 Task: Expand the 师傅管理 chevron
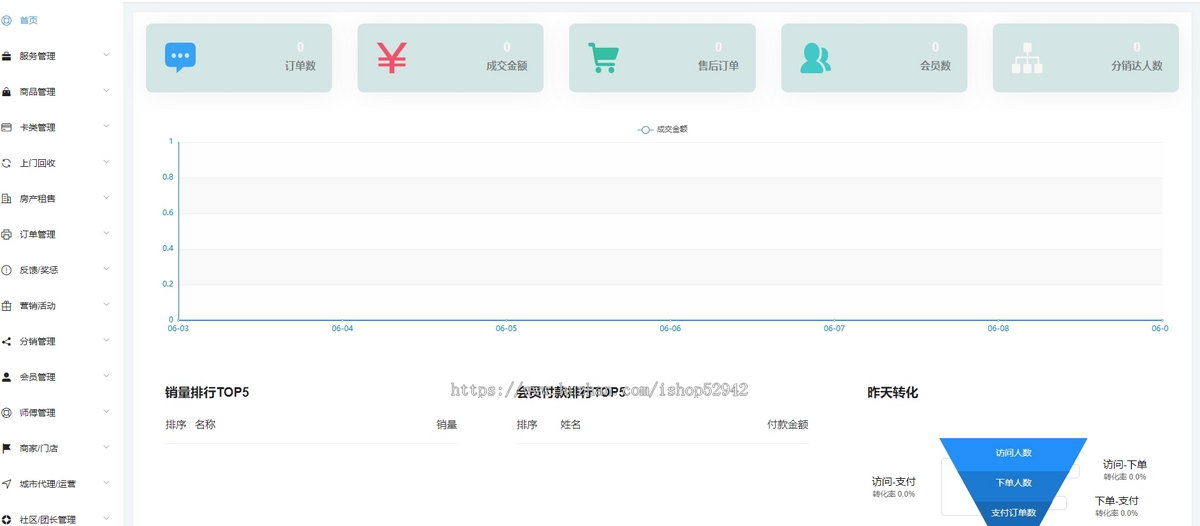point(106,412)
